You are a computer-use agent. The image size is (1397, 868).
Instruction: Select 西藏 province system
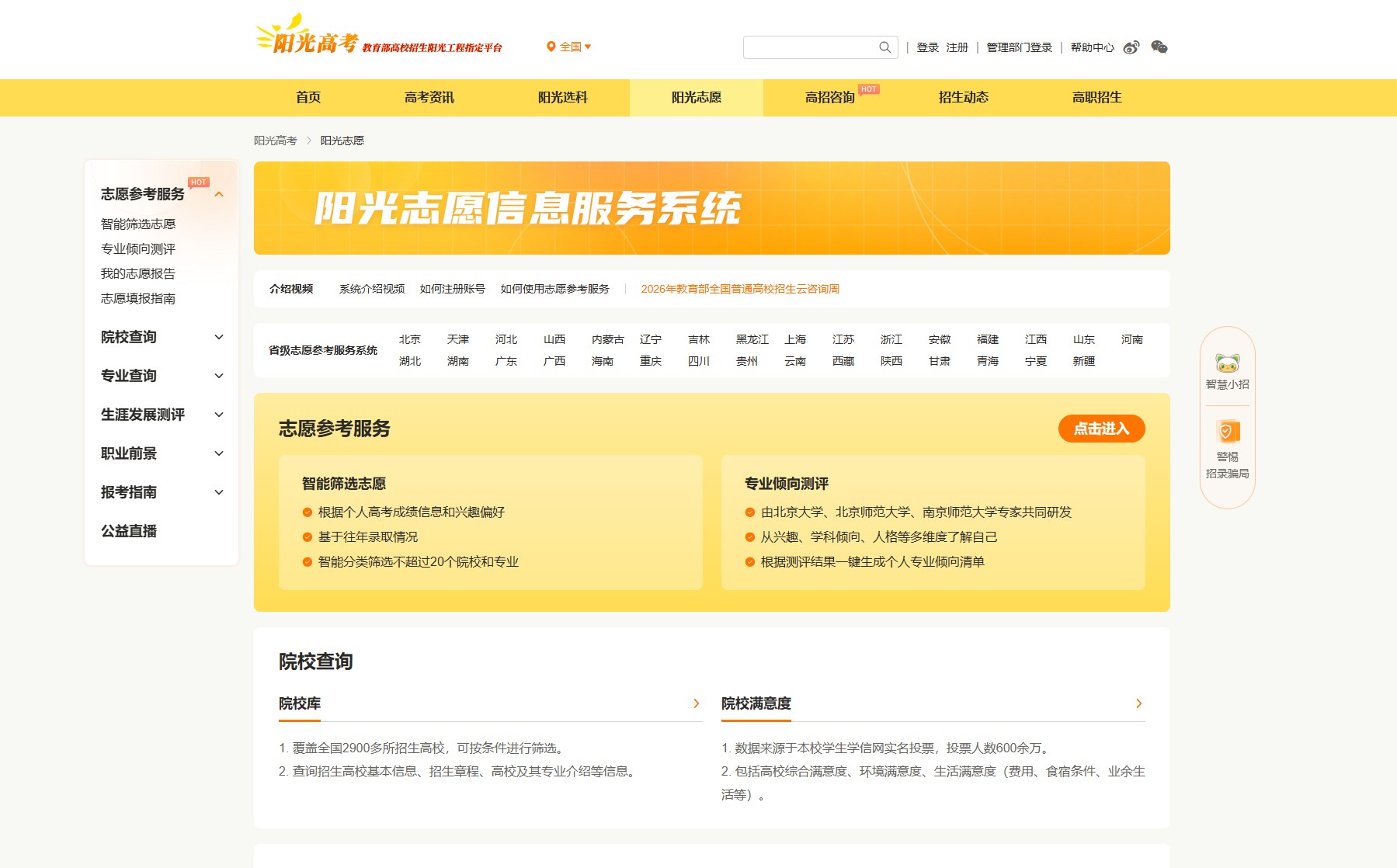coord(843,361)
